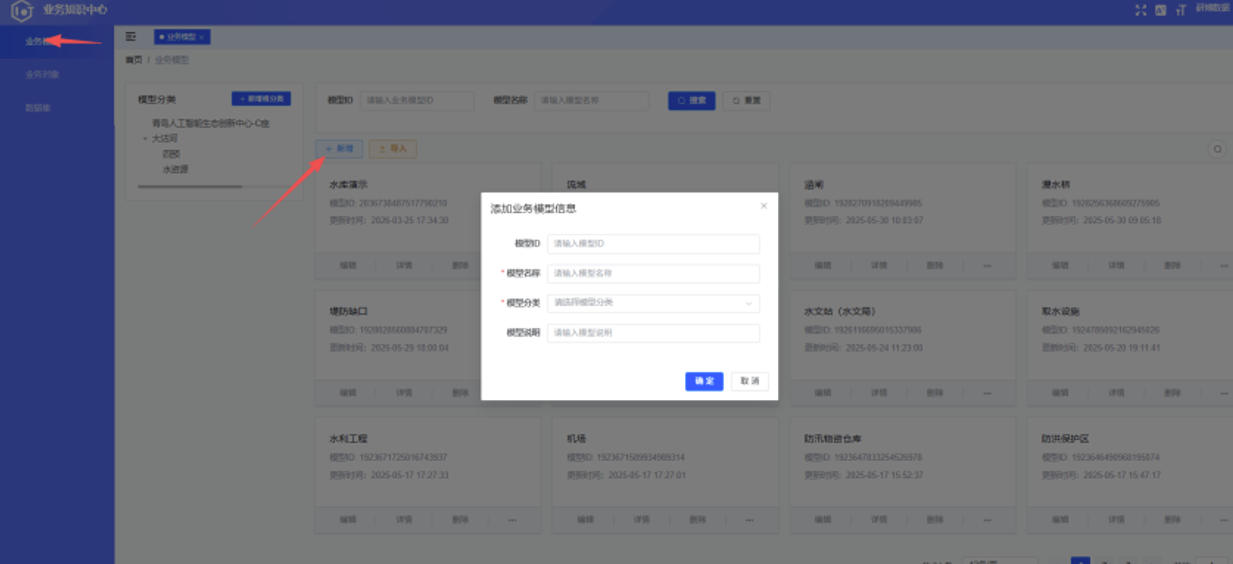1233x564 pixels.
Task: Click the 重置 button
Action: (747, 100)
